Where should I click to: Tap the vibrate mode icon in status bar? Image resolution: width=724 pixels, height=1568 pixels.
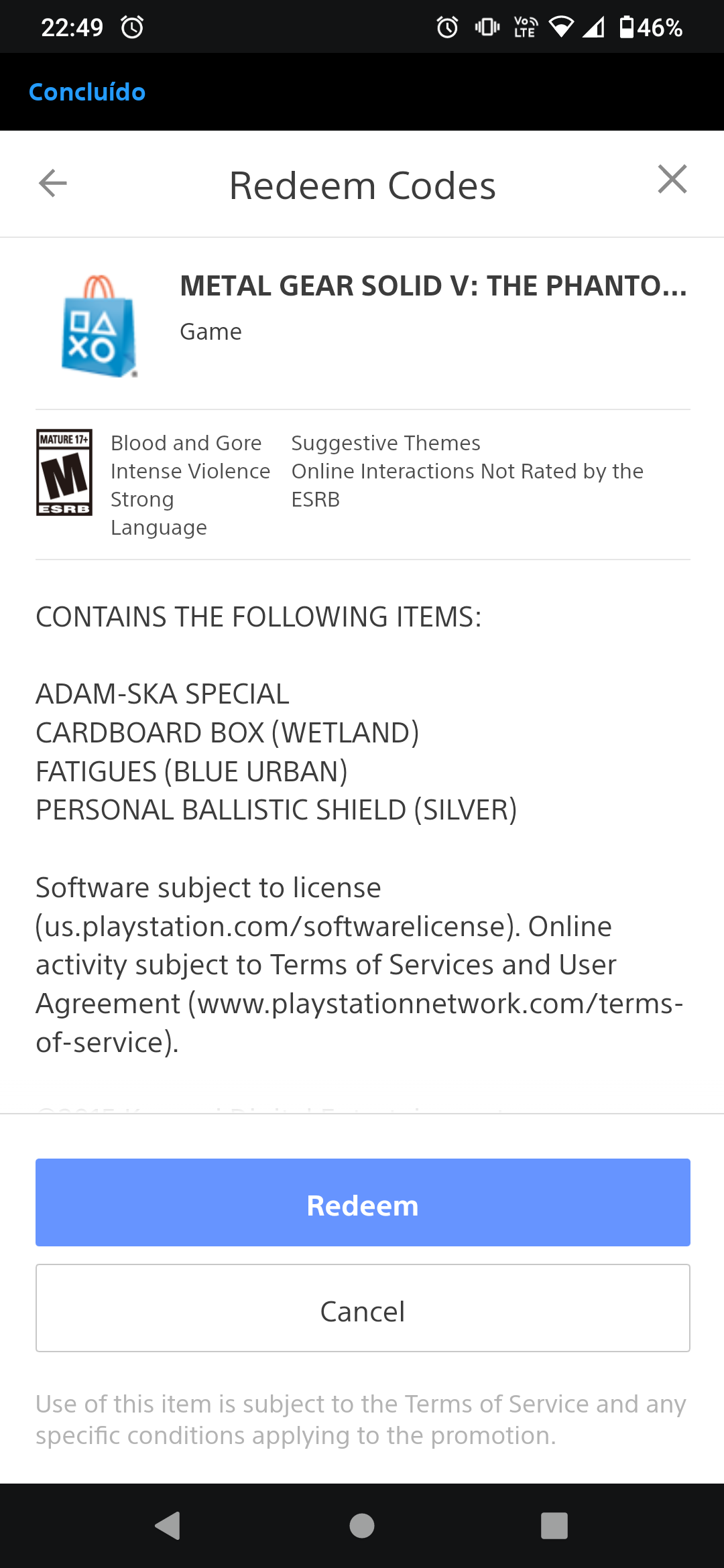(x=487, y=27)
